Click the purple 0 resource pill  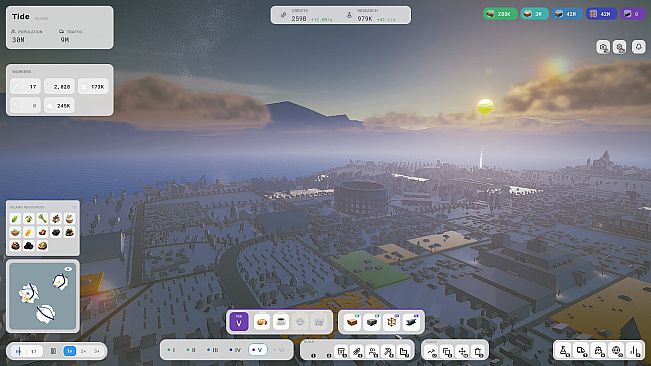tap(632, 14)
